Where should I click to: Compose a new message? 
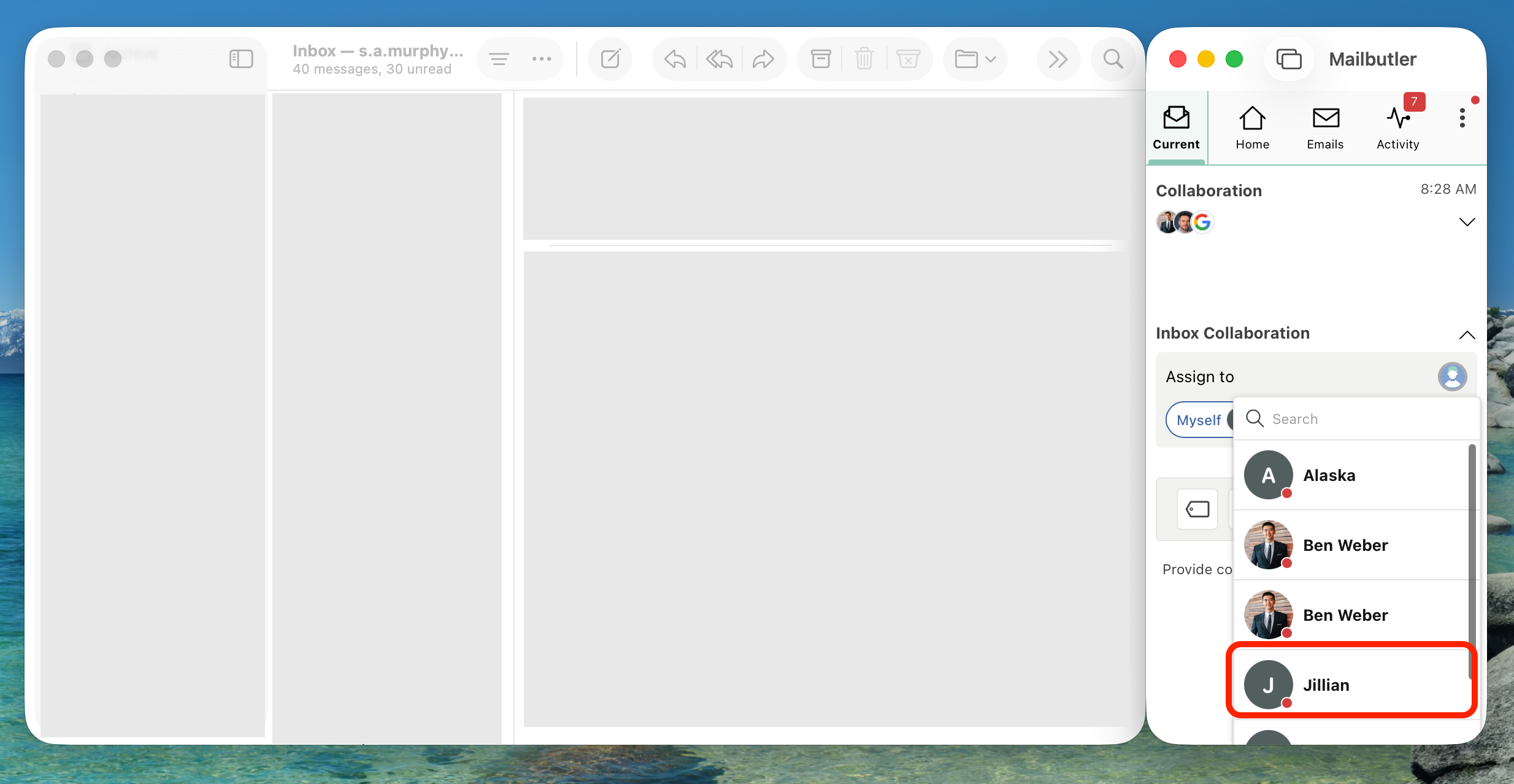click(x=610, y=59)
